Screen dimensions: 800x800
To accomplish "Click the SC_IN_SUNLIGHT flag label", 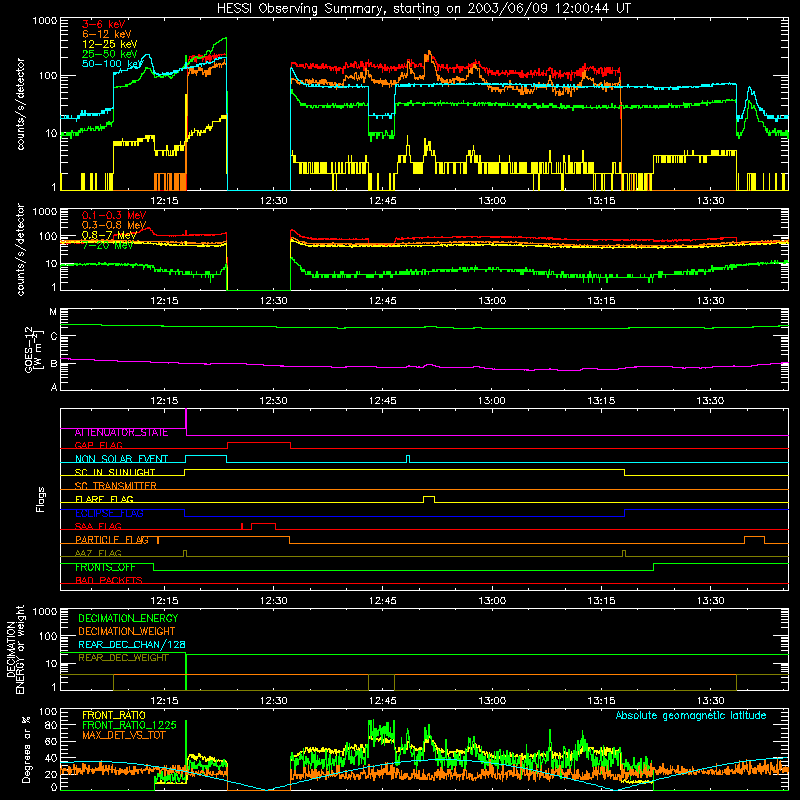I will click(115, 472).
